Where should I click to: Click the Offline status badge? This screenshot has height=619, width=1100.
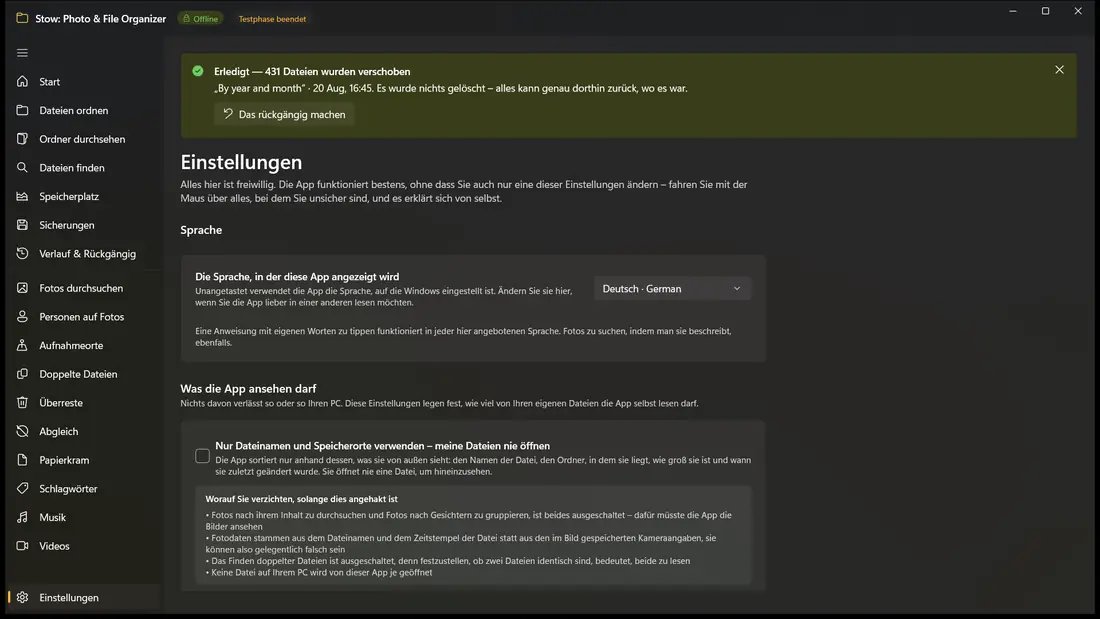[x=201, y=19]
